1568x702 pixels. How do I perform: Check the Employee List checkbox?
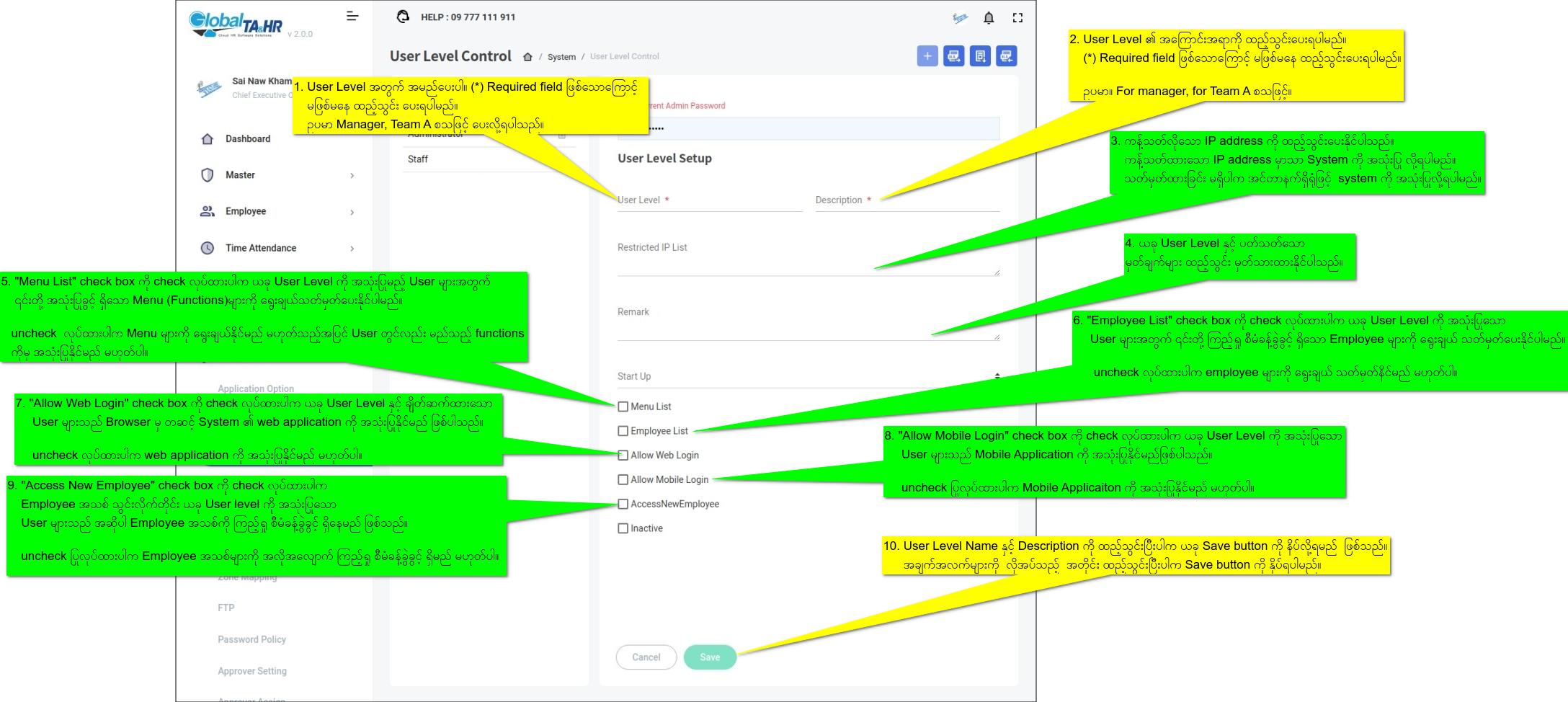(x=623, y=431)
